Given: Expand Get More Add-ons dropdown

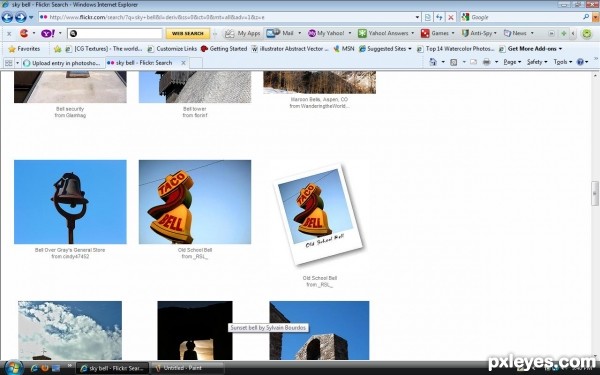Looking at the screenshot, I should tap(560, 49).
